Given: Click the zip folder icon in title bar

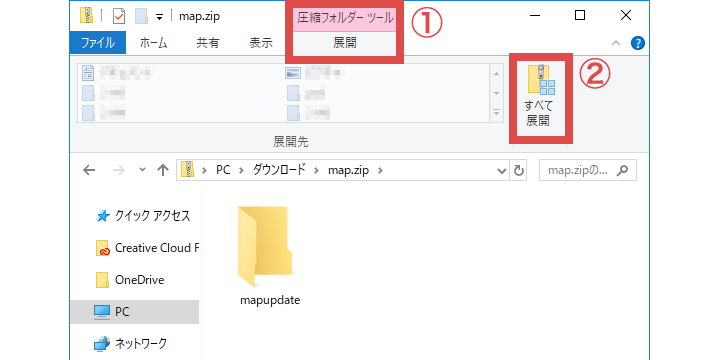Looking at the screenshot, I should click(x=86, y=16).
